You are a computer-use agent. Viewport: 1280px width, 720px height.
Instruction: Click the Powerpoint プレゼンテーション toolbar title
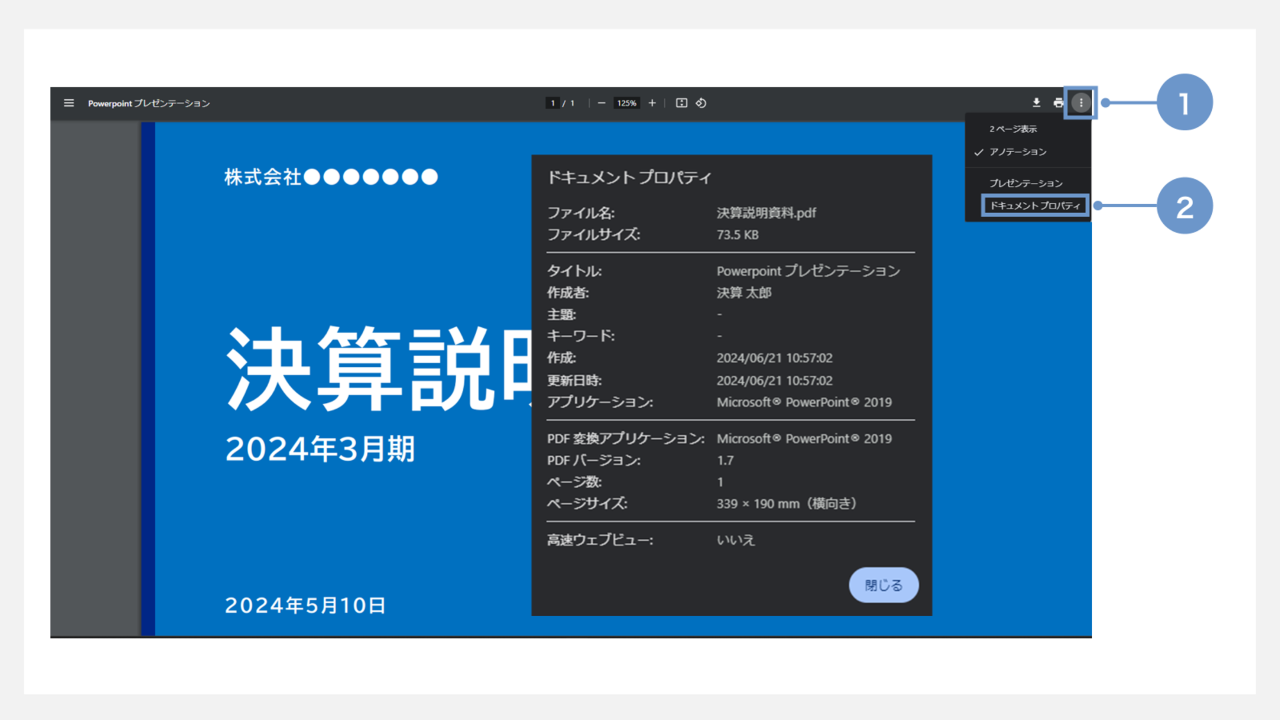point(149,103)
